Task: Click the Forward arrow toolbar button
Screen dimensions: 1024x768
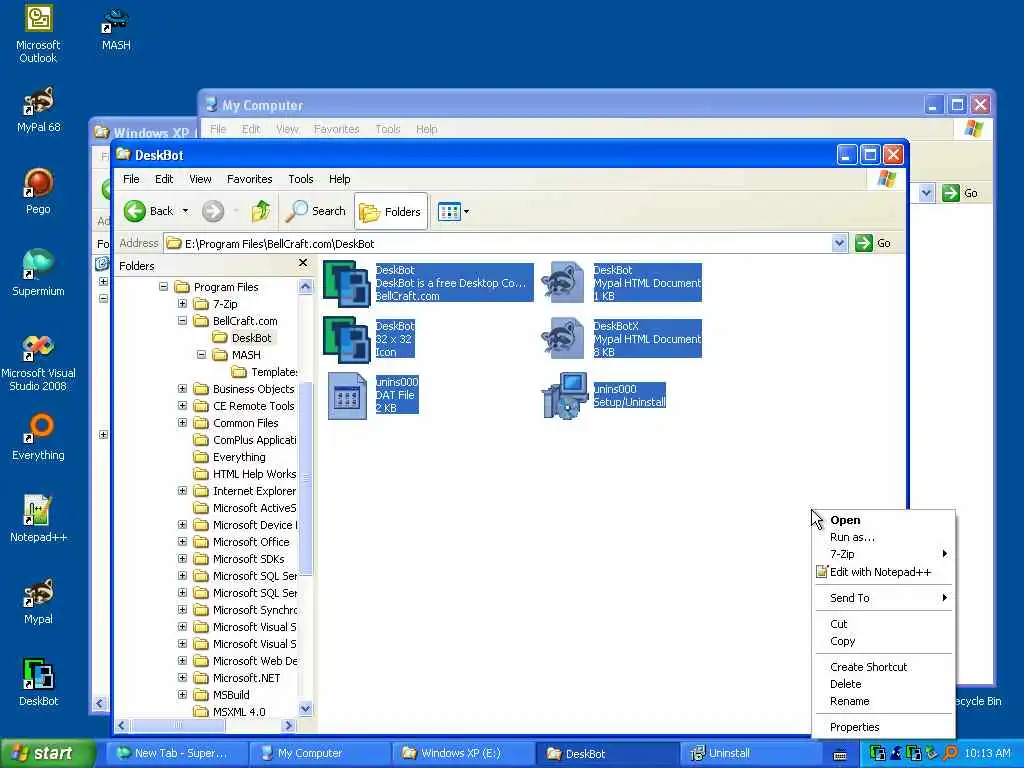Action: tap(213, 211)
